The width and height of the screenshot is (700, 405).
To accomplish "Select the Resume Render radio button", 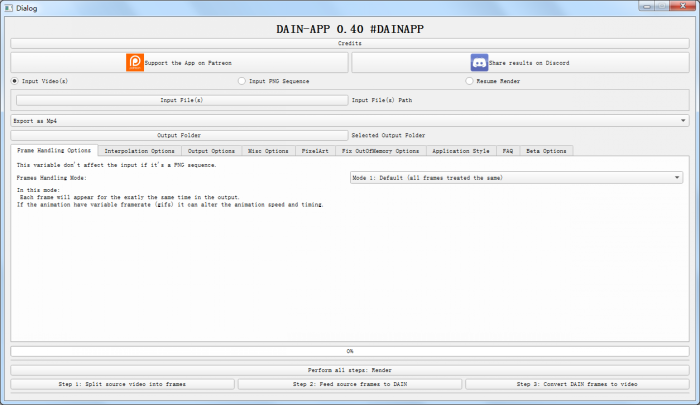I will (469, 81).
